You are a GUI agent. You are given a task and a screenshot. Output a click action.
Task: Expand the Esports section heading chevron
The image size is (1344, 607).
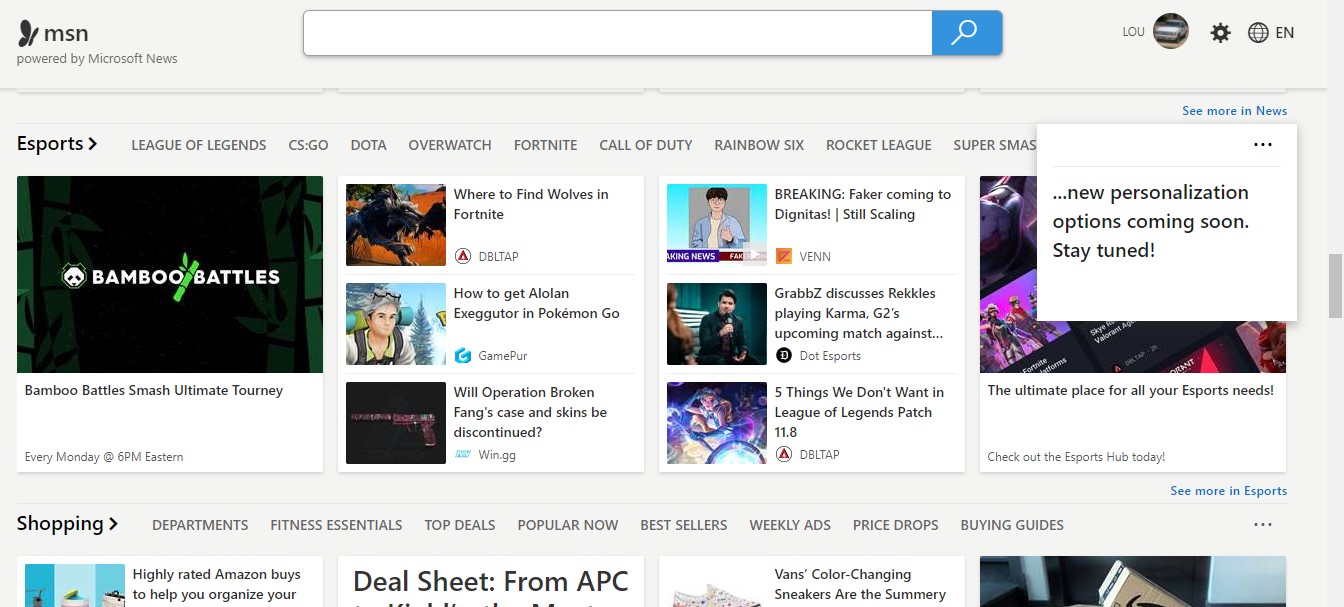pos(93,144)
